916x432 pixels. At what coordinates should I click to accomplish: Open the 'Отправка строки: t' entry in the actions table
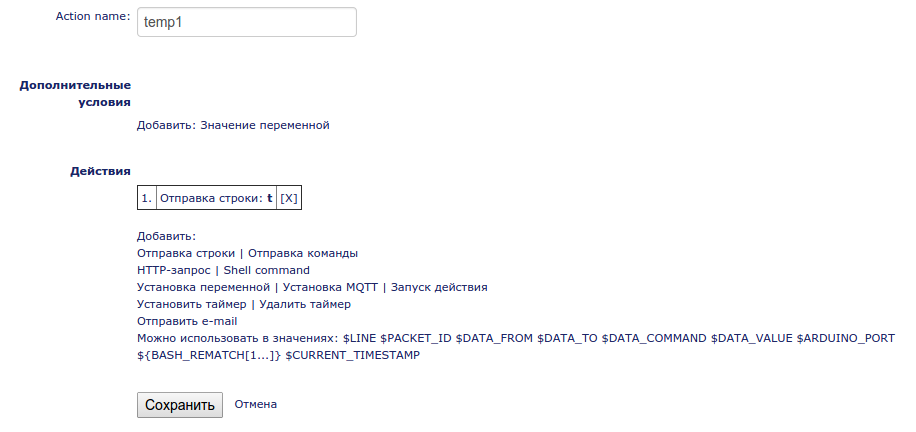pyautogui.click(x=216, y=199)
